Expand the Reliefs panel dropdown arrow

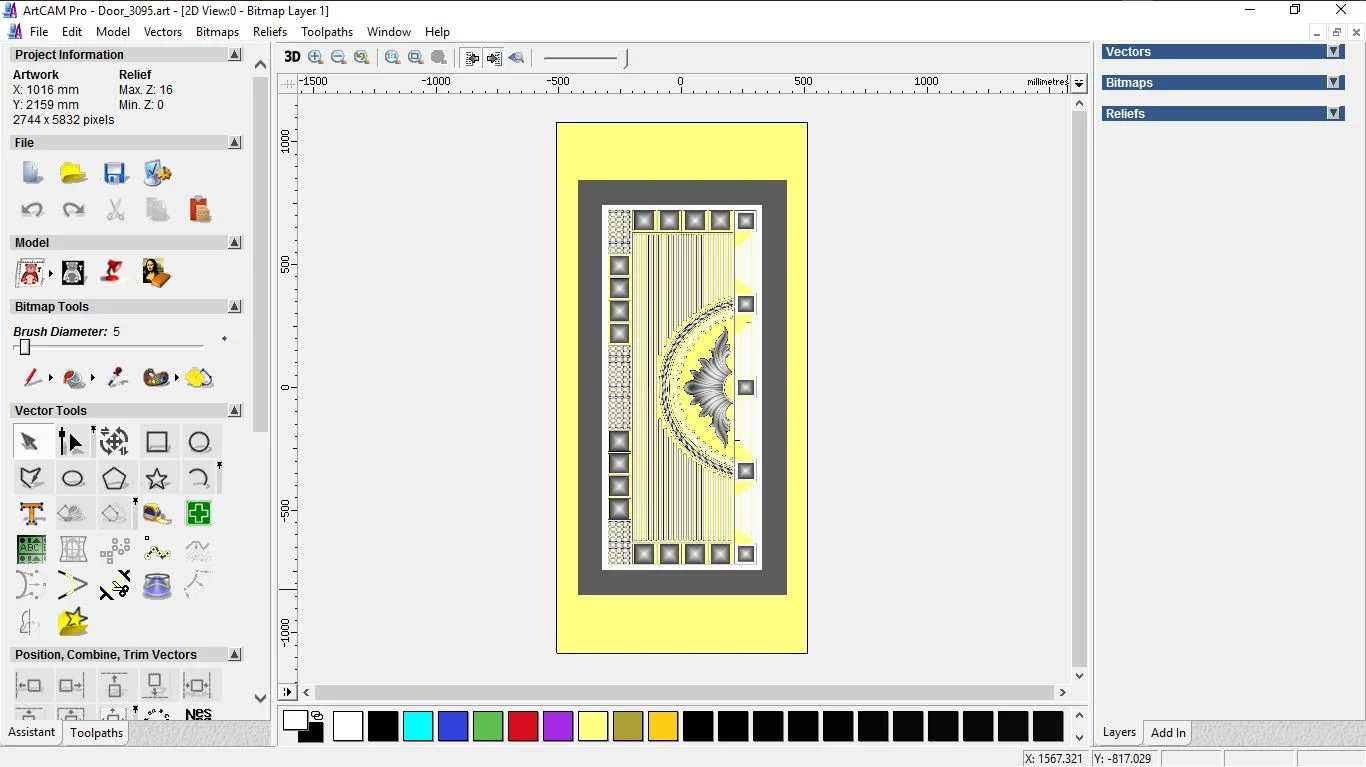[1333, 114]
